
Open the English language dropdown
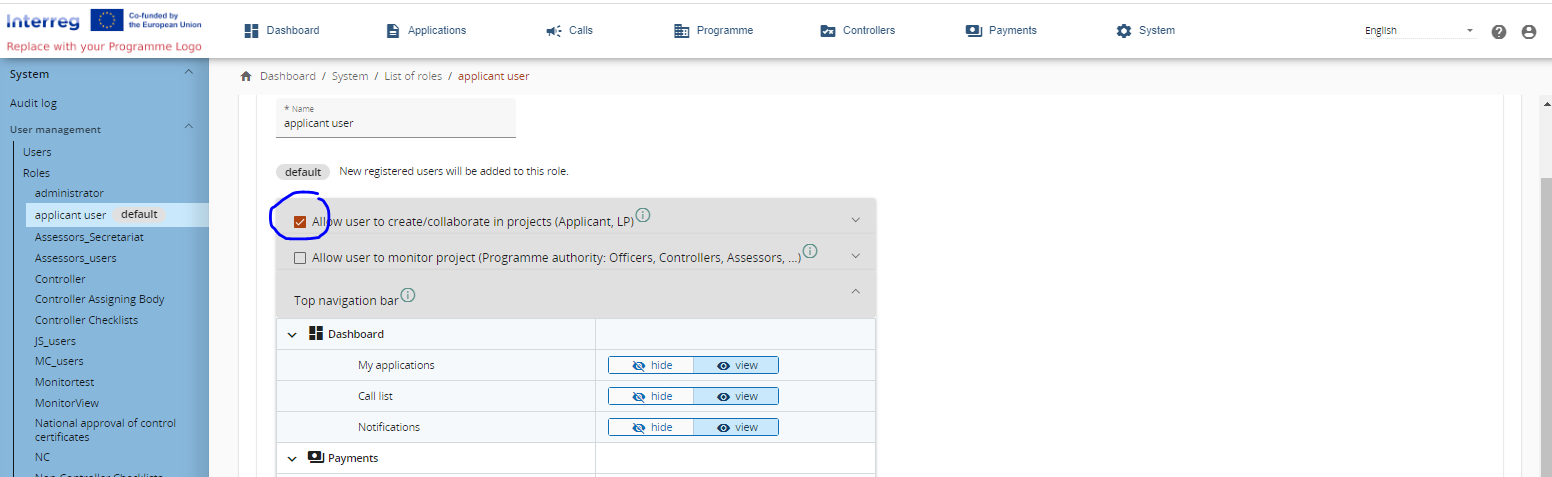click(x=1418, y=31)
